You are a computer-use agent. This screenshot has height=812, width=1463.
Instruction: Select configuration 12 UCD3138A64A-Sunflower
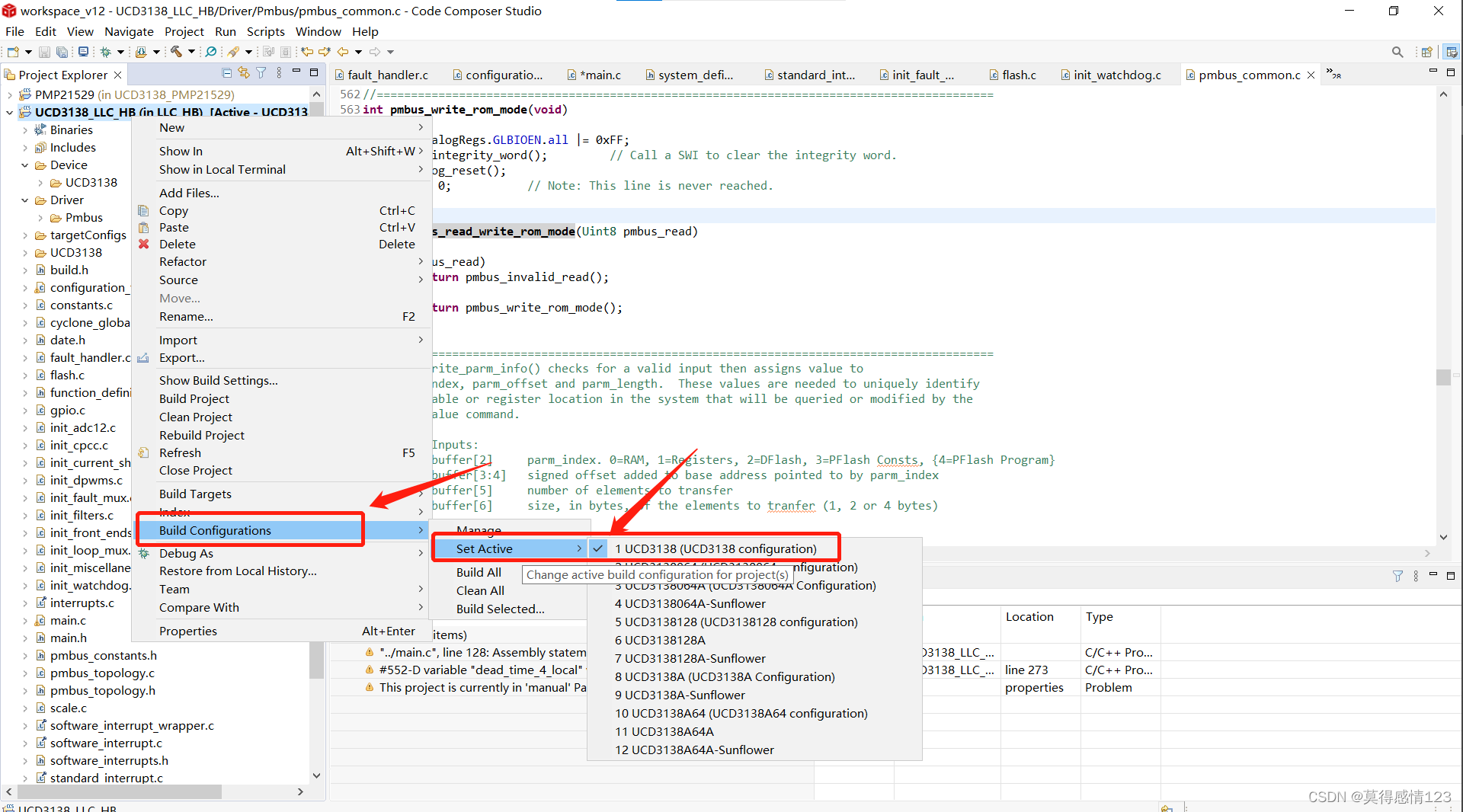tap(694, 750)
